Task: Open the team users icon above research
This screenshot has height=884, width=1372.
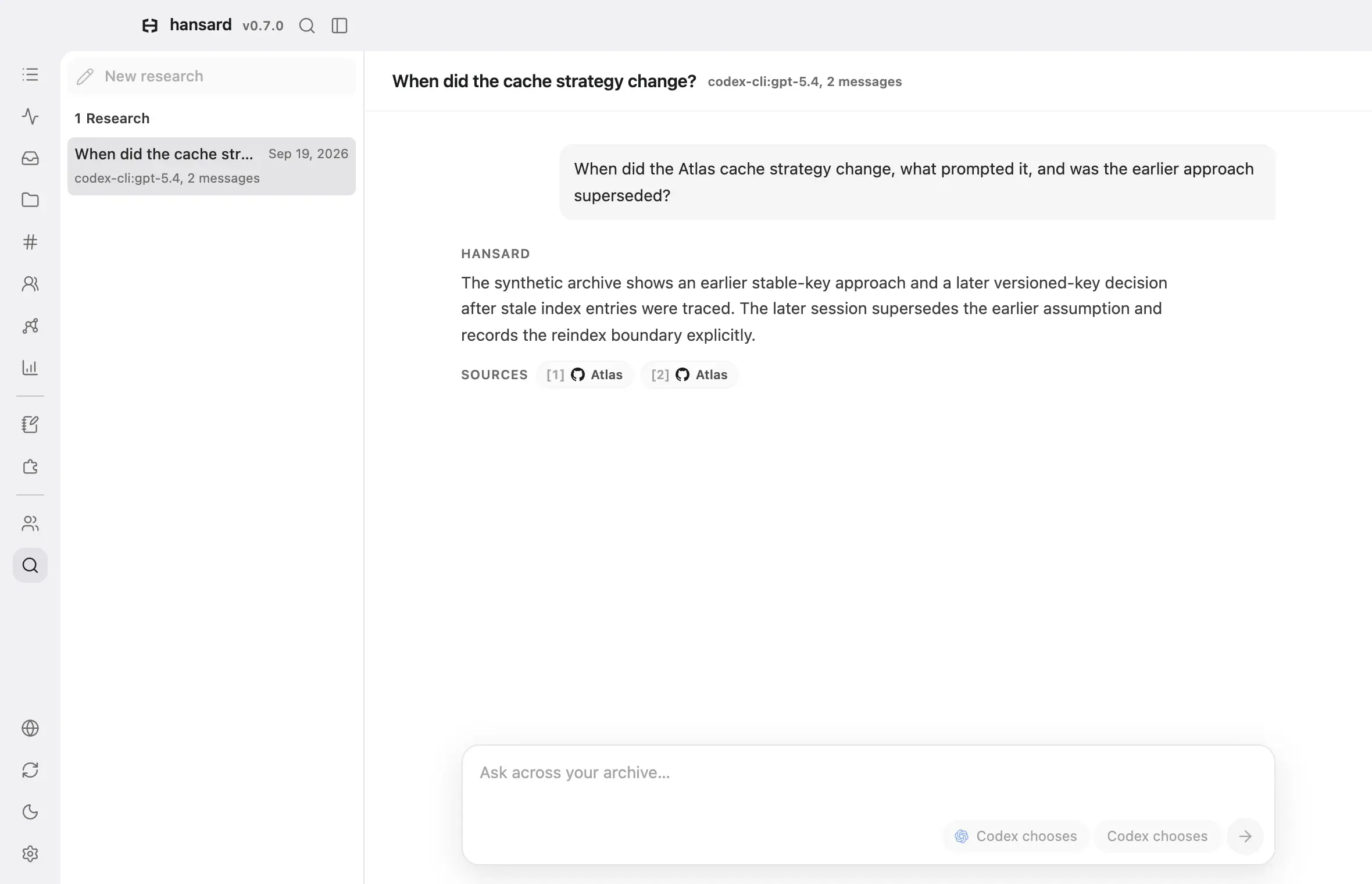Action: [x=30, y=523]
